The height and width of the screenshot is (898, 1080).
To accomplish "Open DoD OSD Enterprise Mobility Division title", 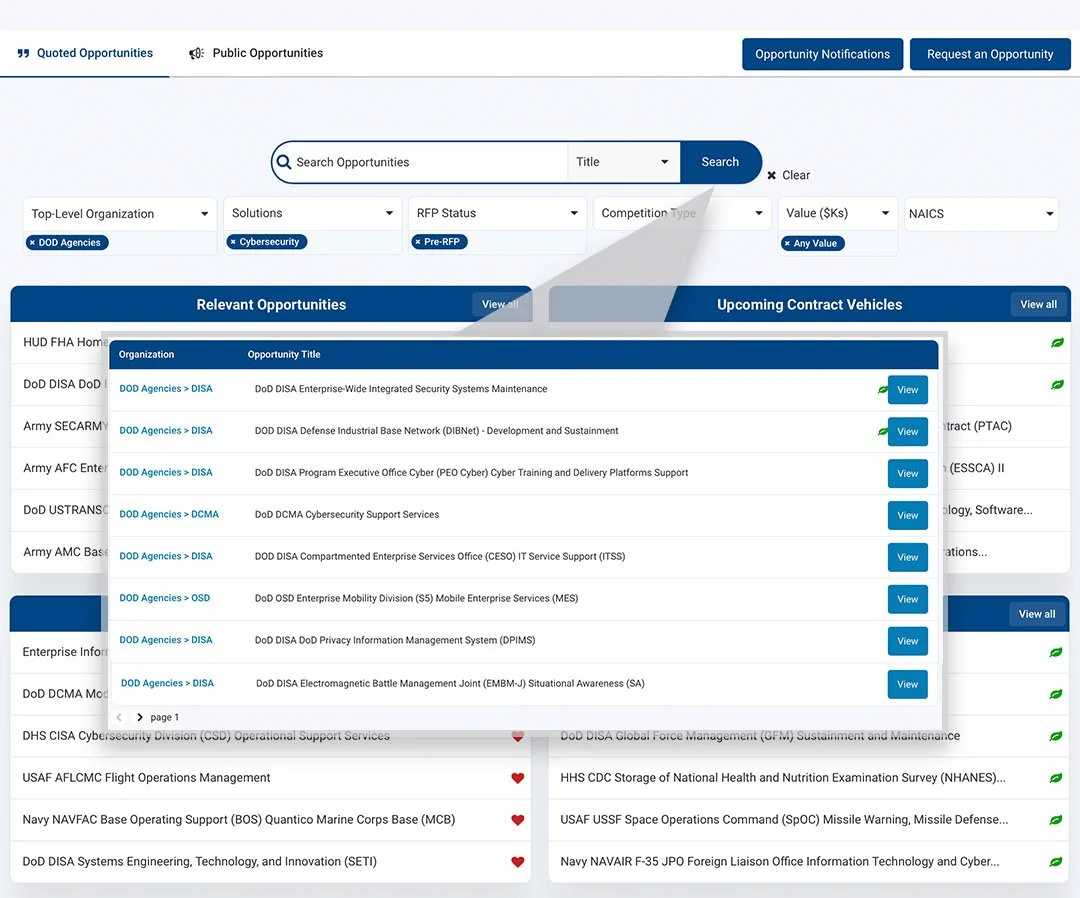I will (416, 598).
